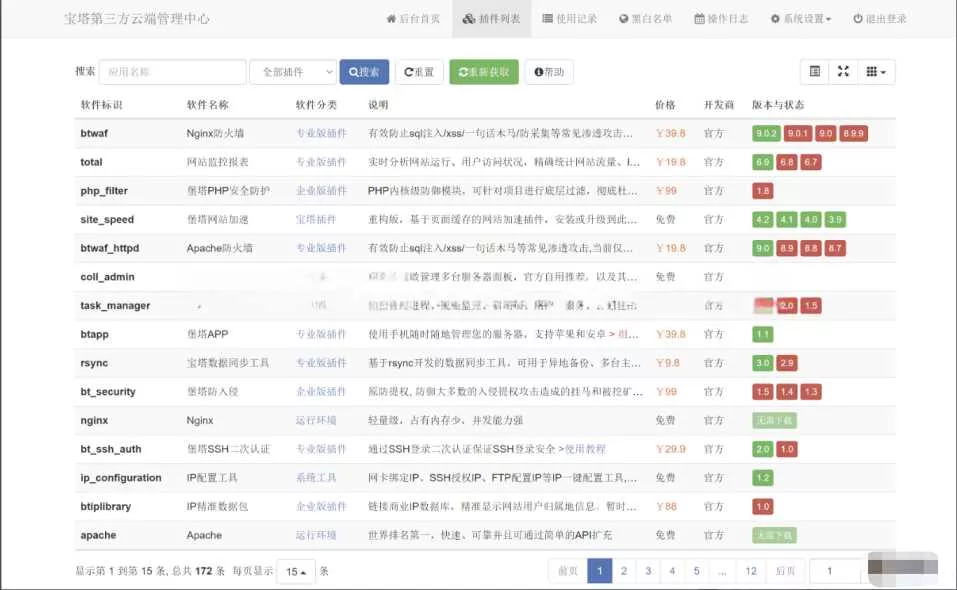Viewport: 957px width, 590px height.
Task: Click the Apache防火墙 software name
Action: click(220, 248)
